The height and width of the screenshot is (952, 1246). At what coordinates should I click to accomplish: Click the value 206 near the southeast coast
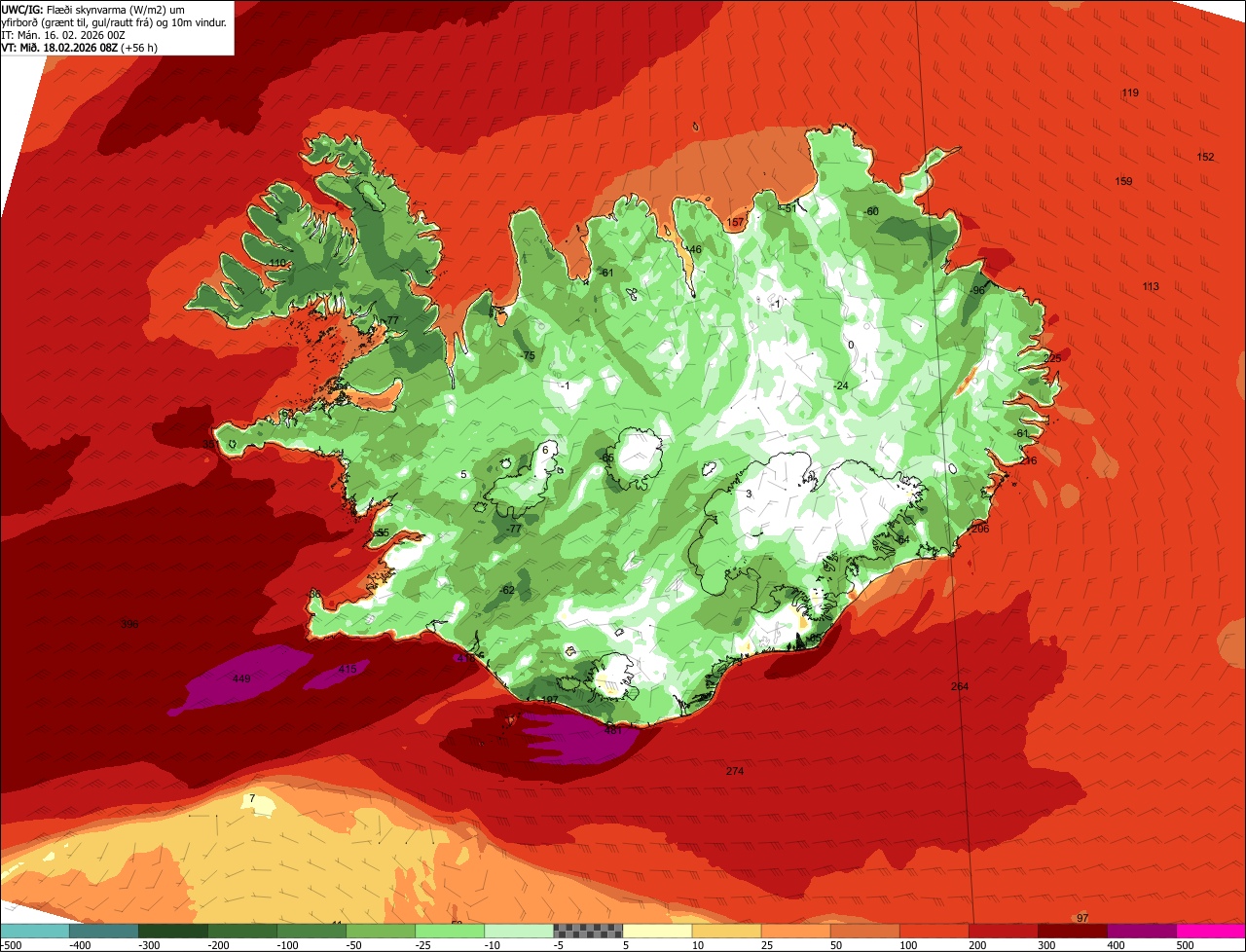[x=980, y=530]
